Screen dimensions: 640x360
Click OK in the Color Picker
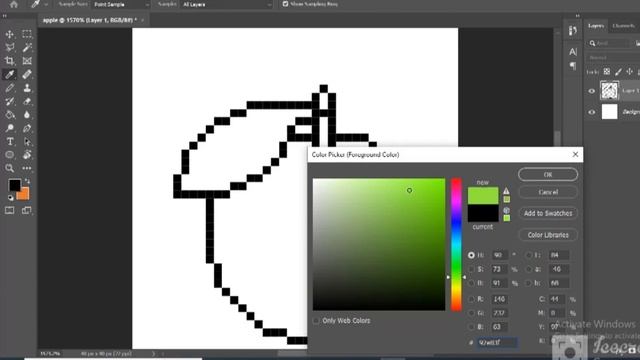(x=548, y=174)
